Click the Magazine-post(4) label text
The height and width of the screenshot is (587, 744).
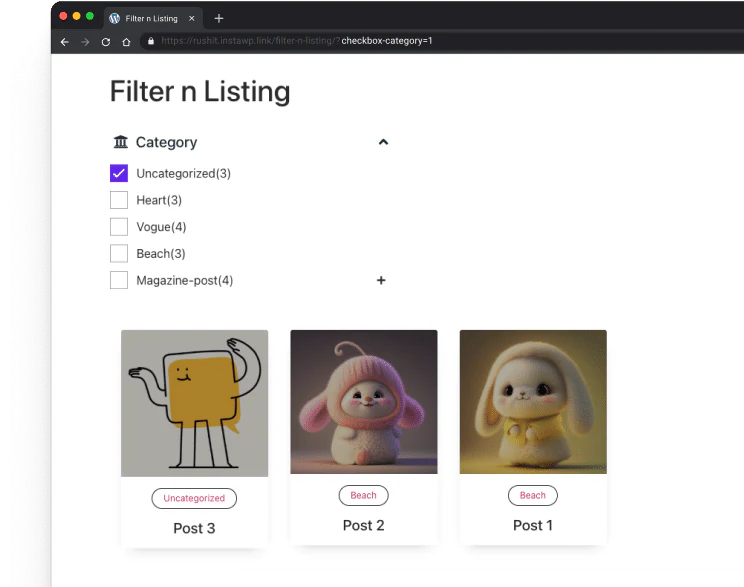click(185, 280)
